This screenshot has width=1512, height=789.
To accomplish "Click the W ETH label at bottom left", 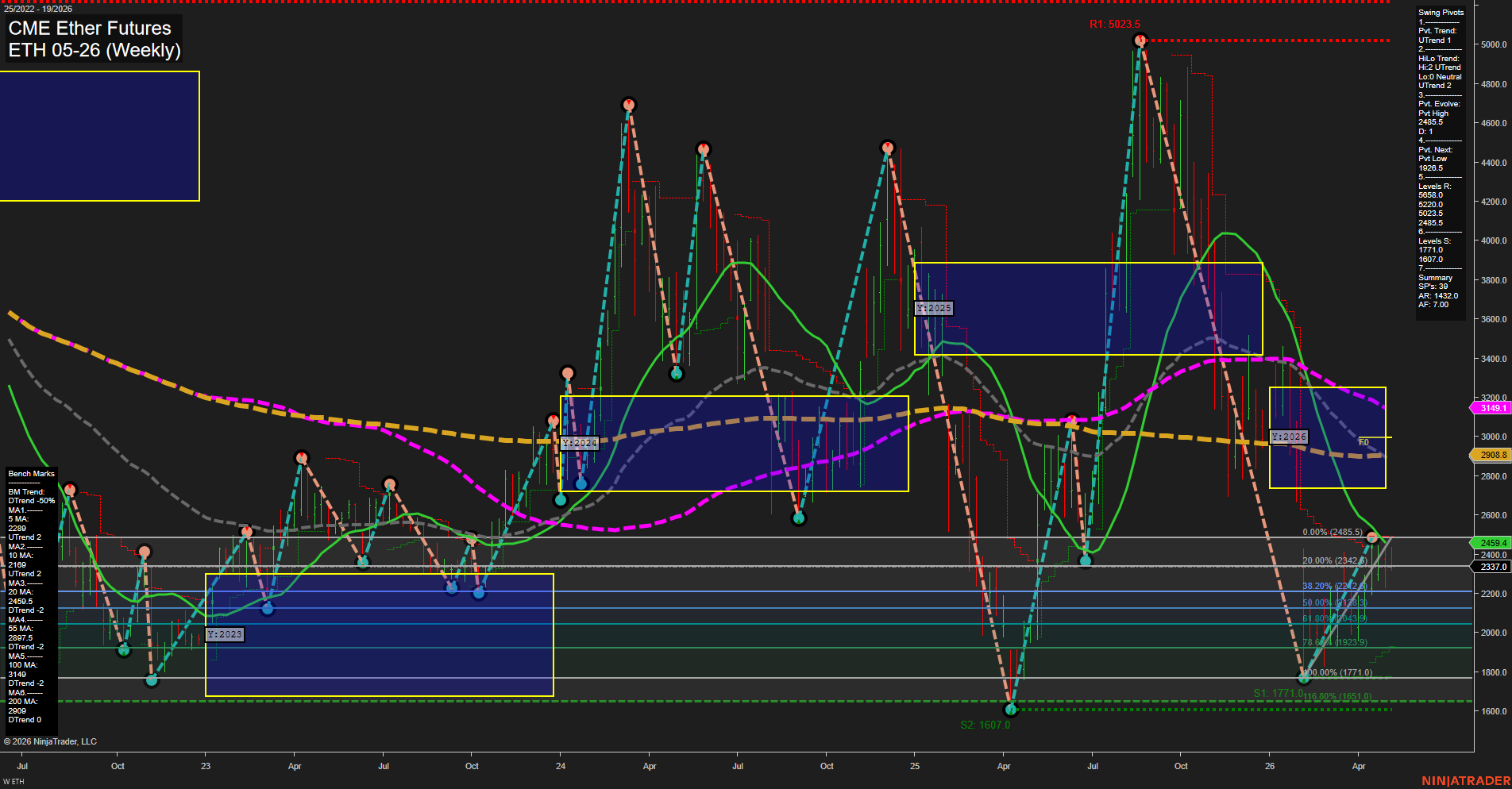I will (13, 782).
